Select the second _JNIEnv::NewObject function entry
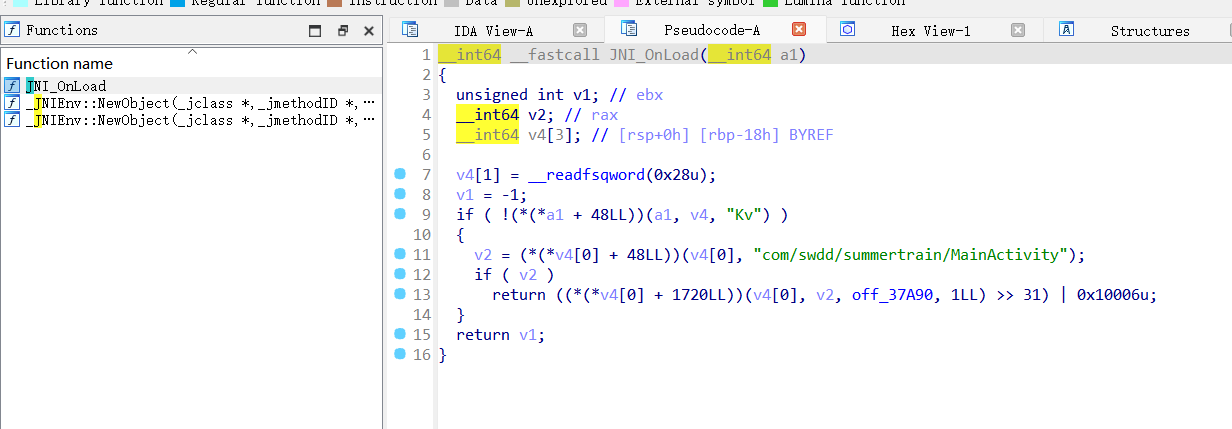Viewport: 1232px width, 429px height. click(200, 120)
